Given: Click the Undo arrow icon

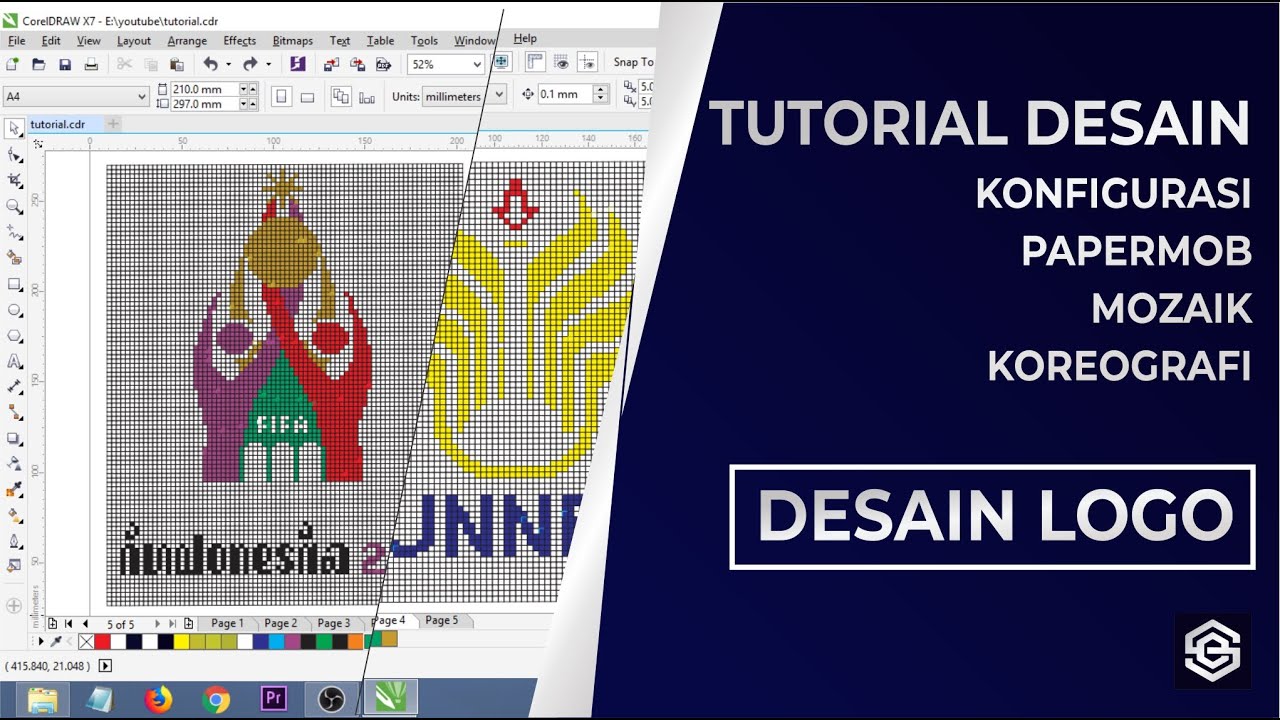Looking at the screenshot, I should (210, 64).
